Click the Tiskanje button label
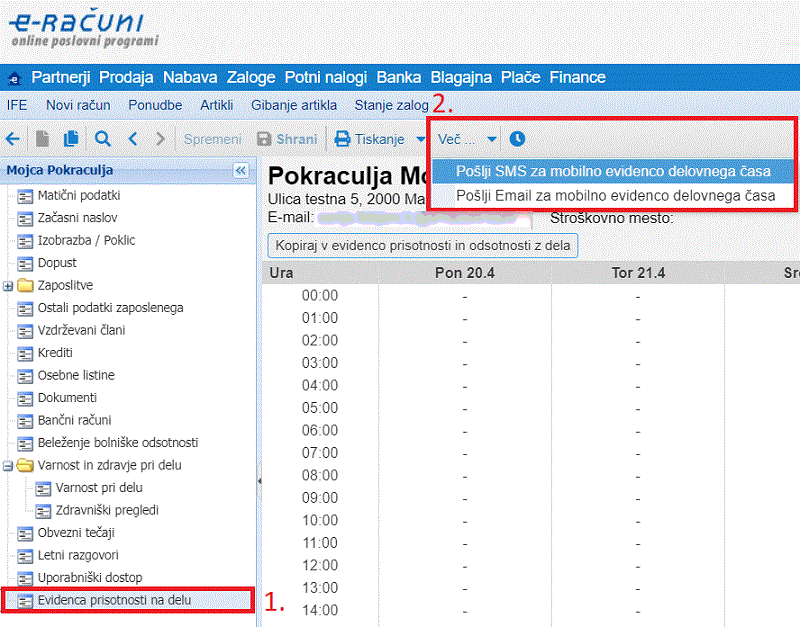The width and height of the screenshot is (800, 627). 379,139
